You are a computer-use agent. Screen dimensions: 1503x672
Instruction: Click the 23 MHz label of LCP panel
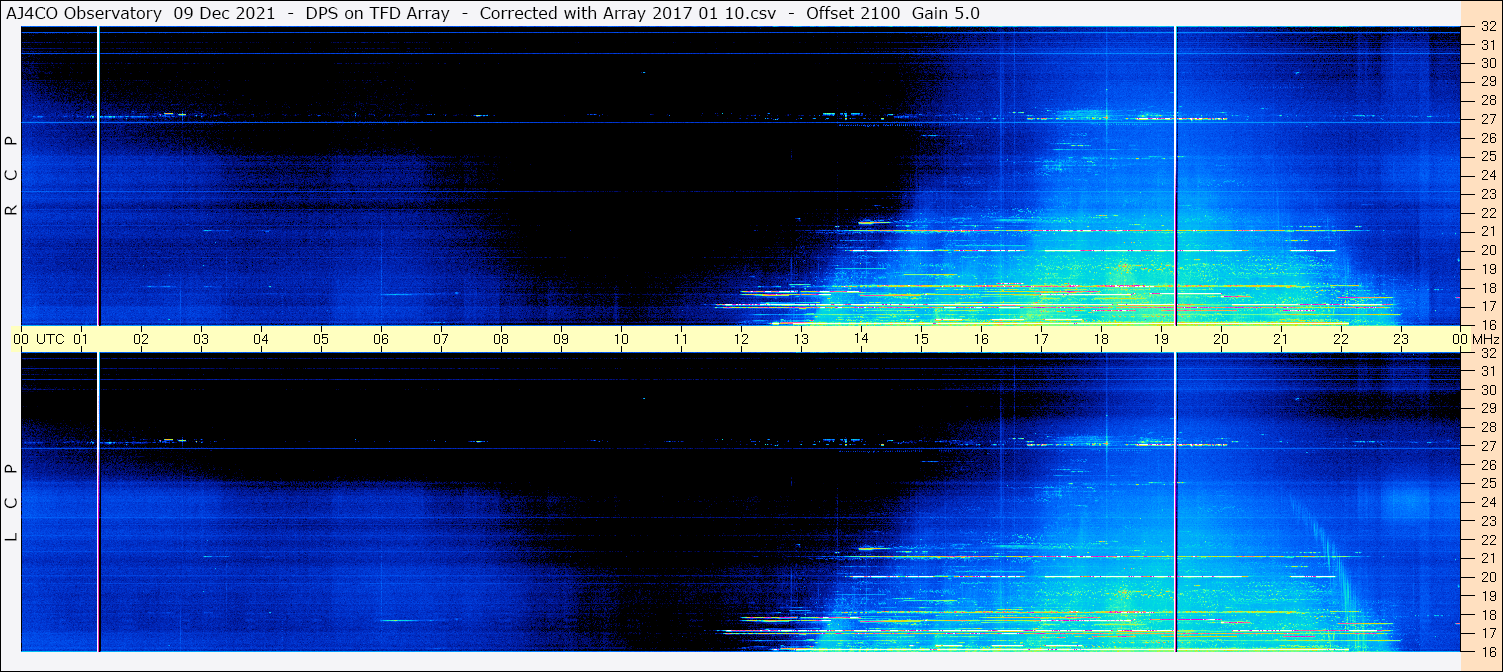[1488, 521]
